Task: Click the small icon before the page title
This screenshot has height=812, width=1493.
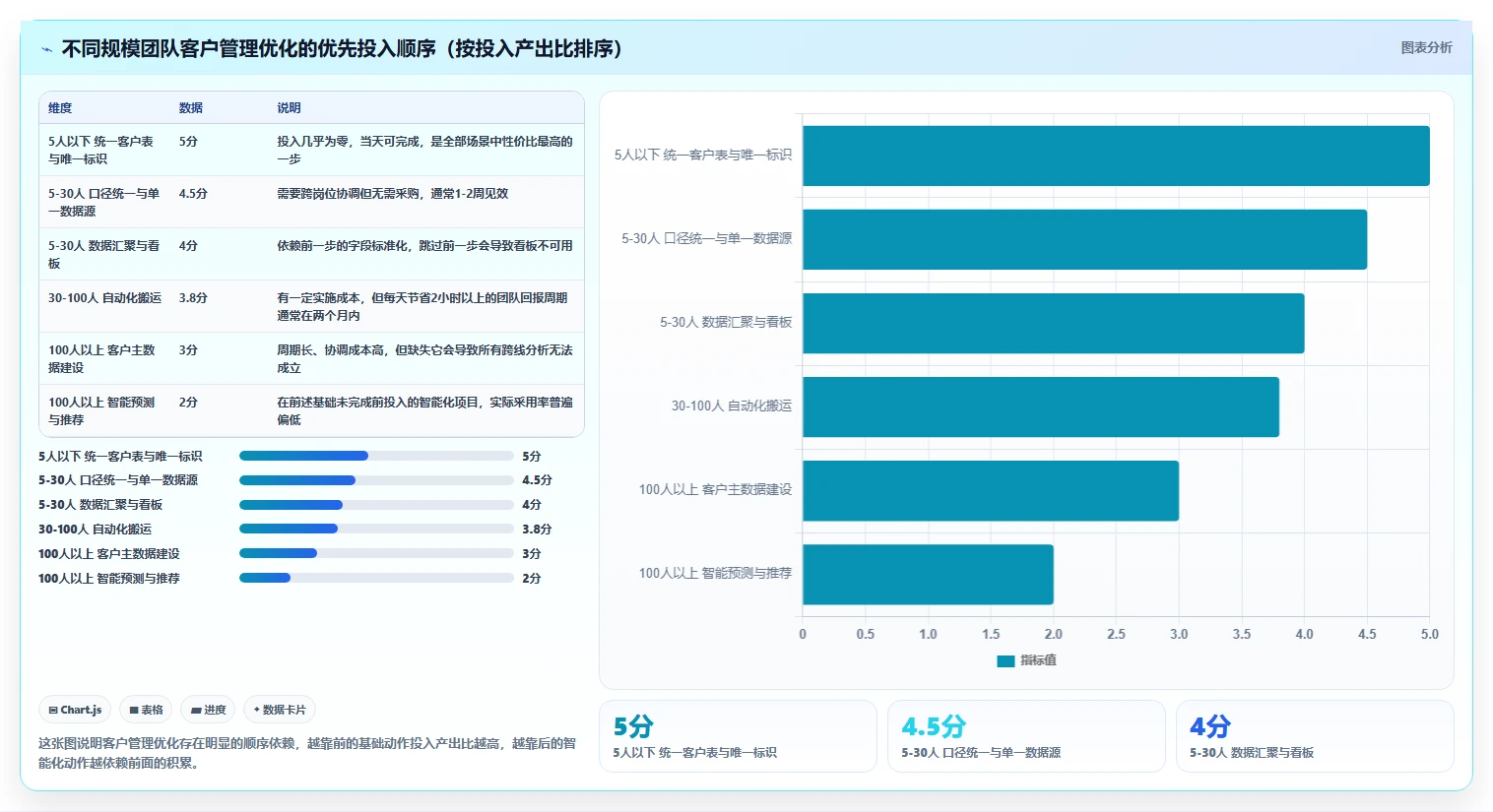Action: [x=46, y=49]
